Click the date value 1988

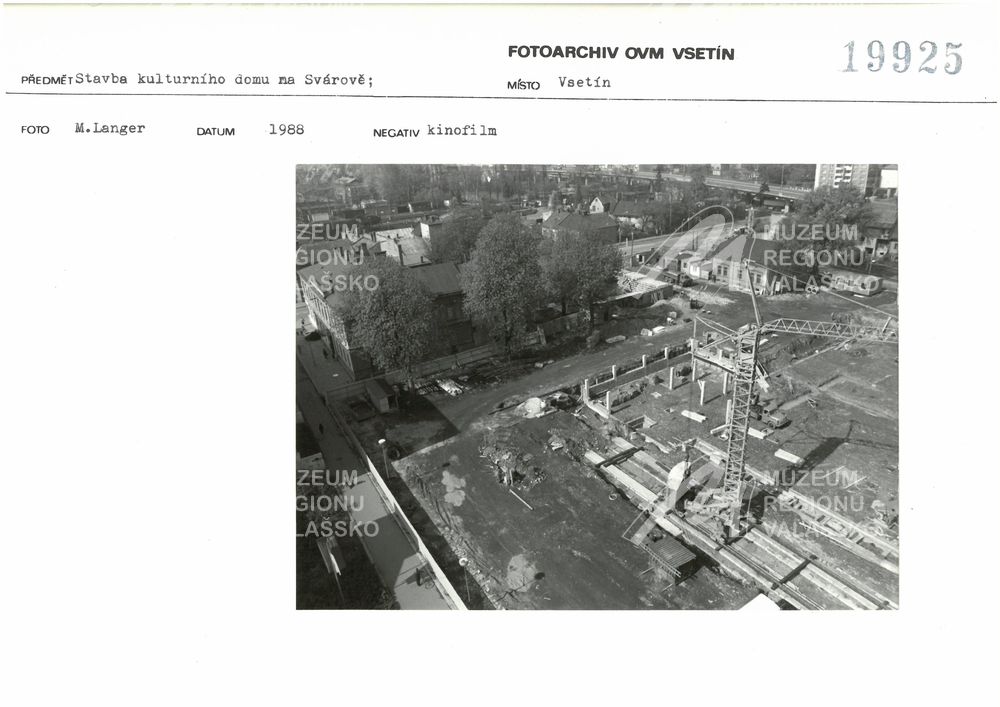pyautogui.click(x=286, y=129)
